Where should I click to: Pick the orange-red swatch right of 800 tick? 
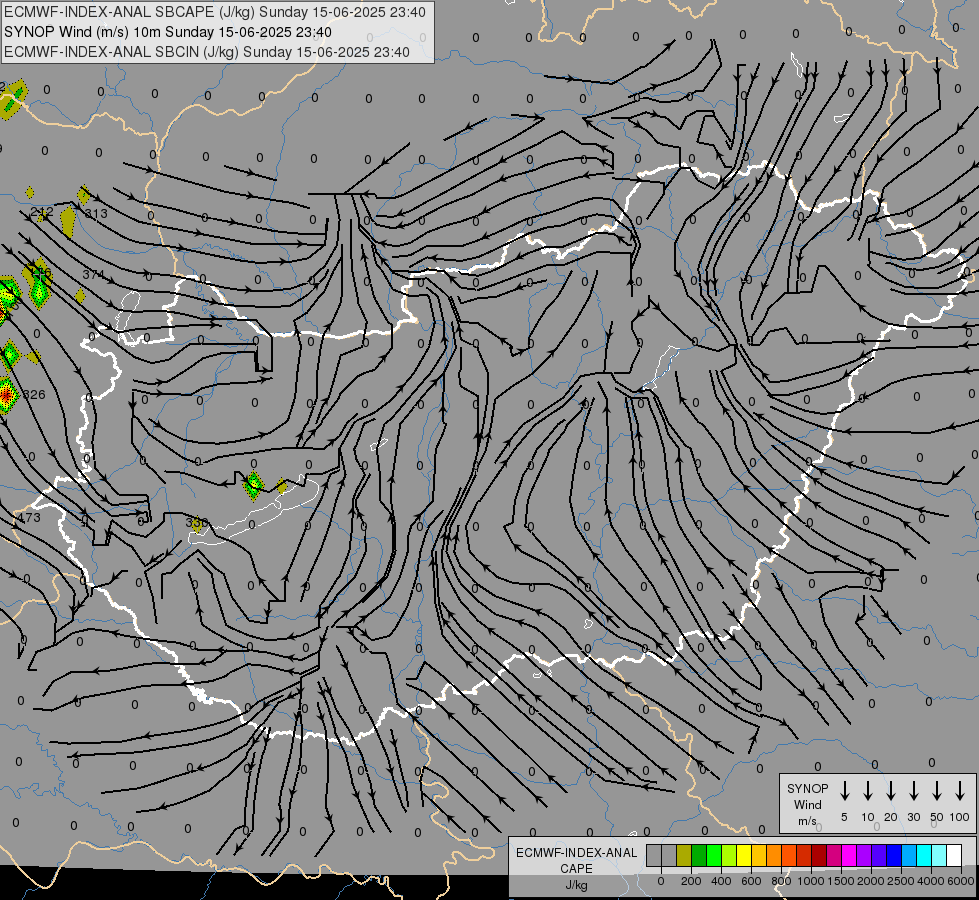click(x=789, y=855)
